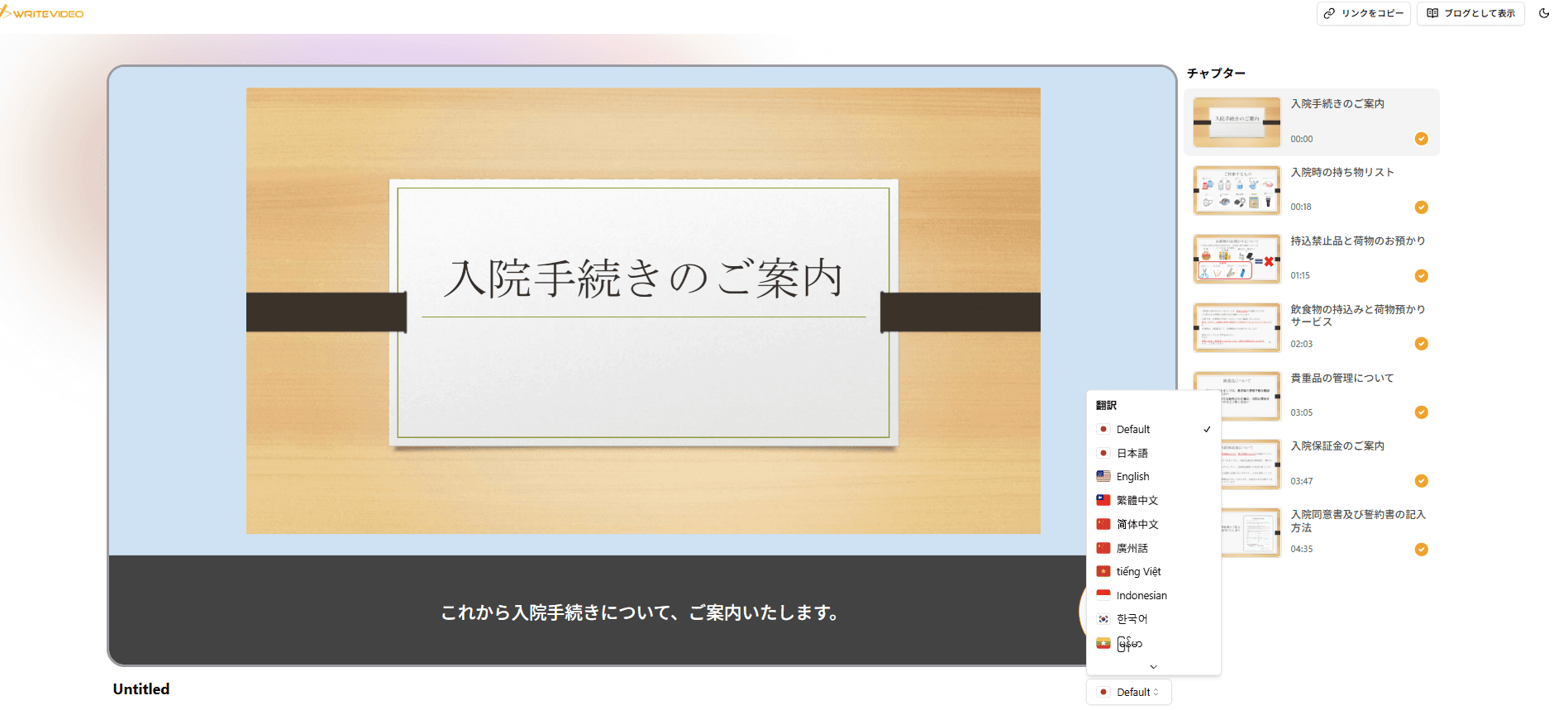Open the Default language dropdown
This screenshot has height=710, width=1568.
tap(1128, 692)
